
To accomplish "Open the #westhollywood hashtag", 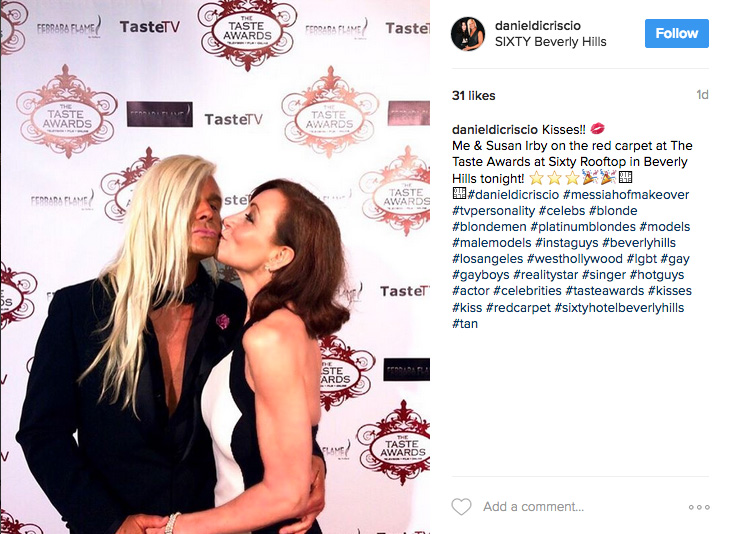I will (575, 259).
